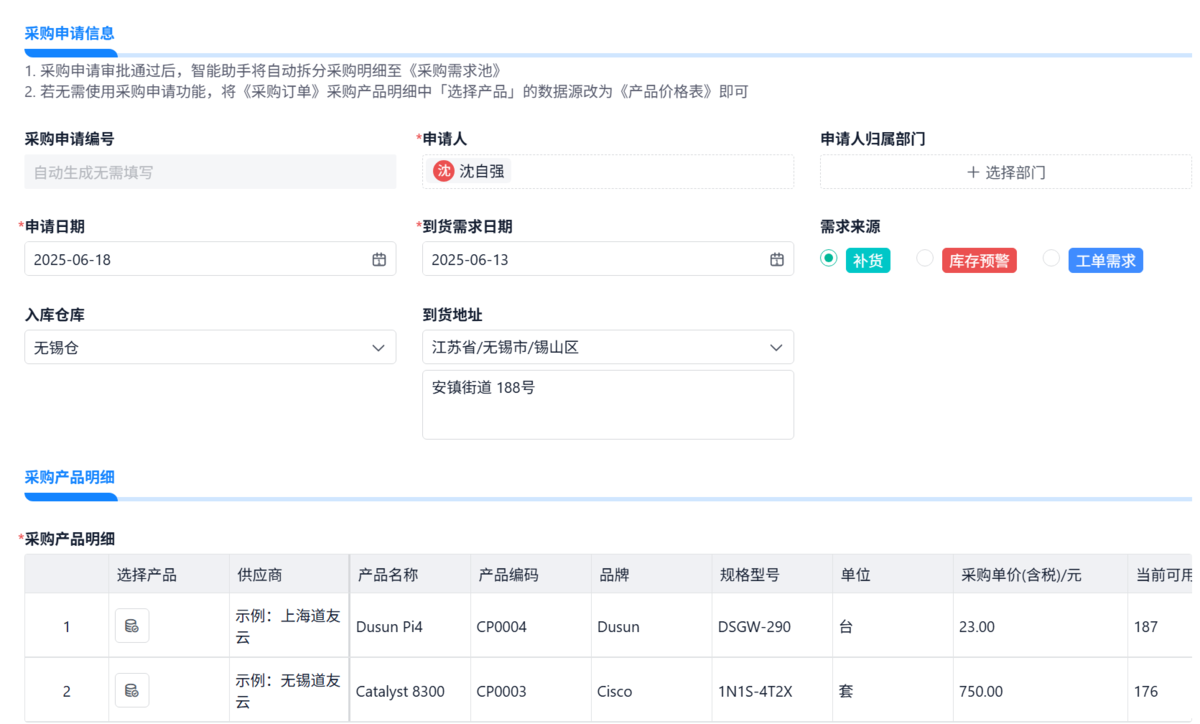Click the 沈自强 applicant avatar

[443, 171]
